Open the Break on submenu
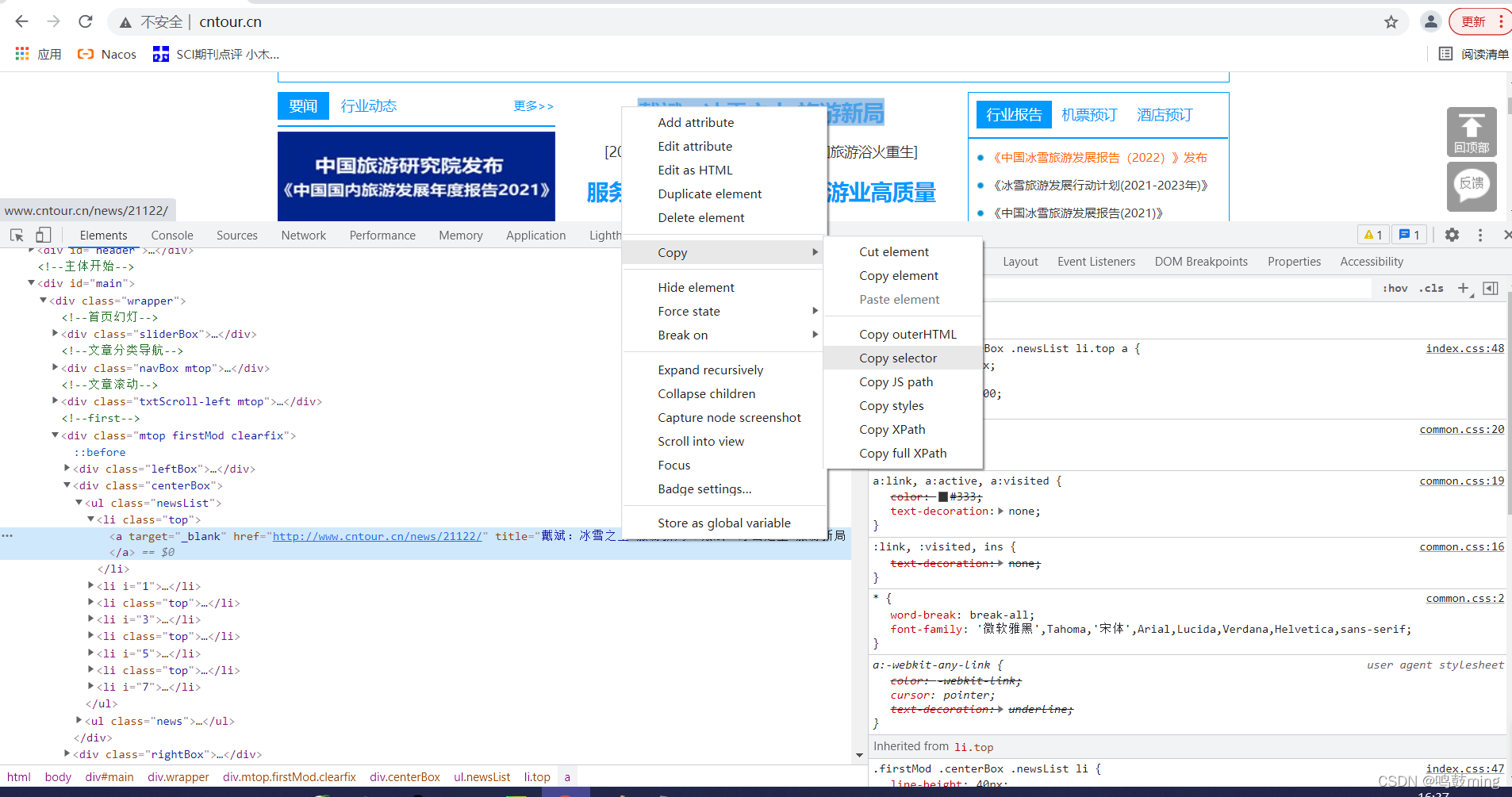The image size is (1512, 797). click(725, 335)
